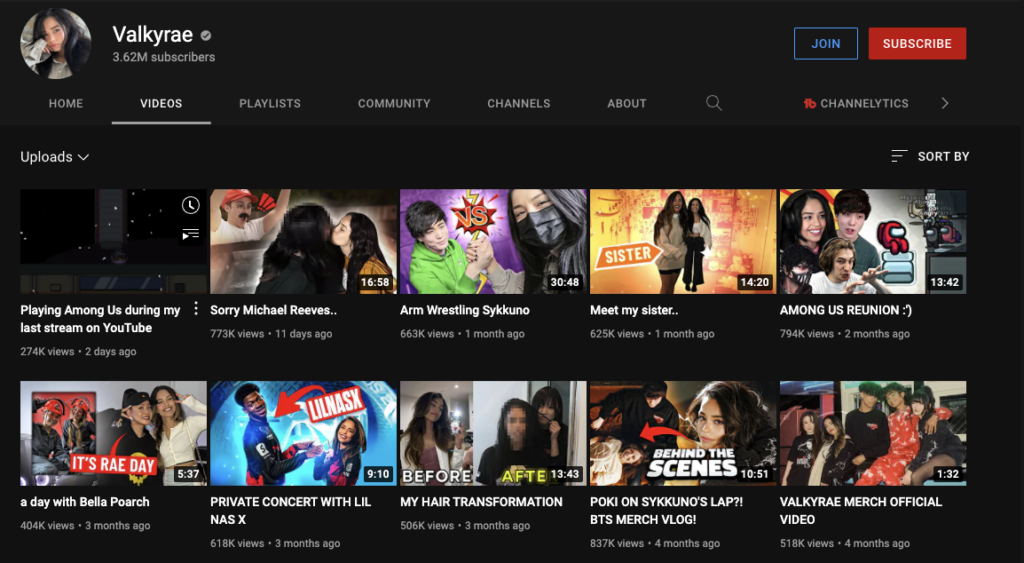Open 'MY HAIR TRANSFORMATION' title link
Screen dimensions: 1024x563
(481, 502)
